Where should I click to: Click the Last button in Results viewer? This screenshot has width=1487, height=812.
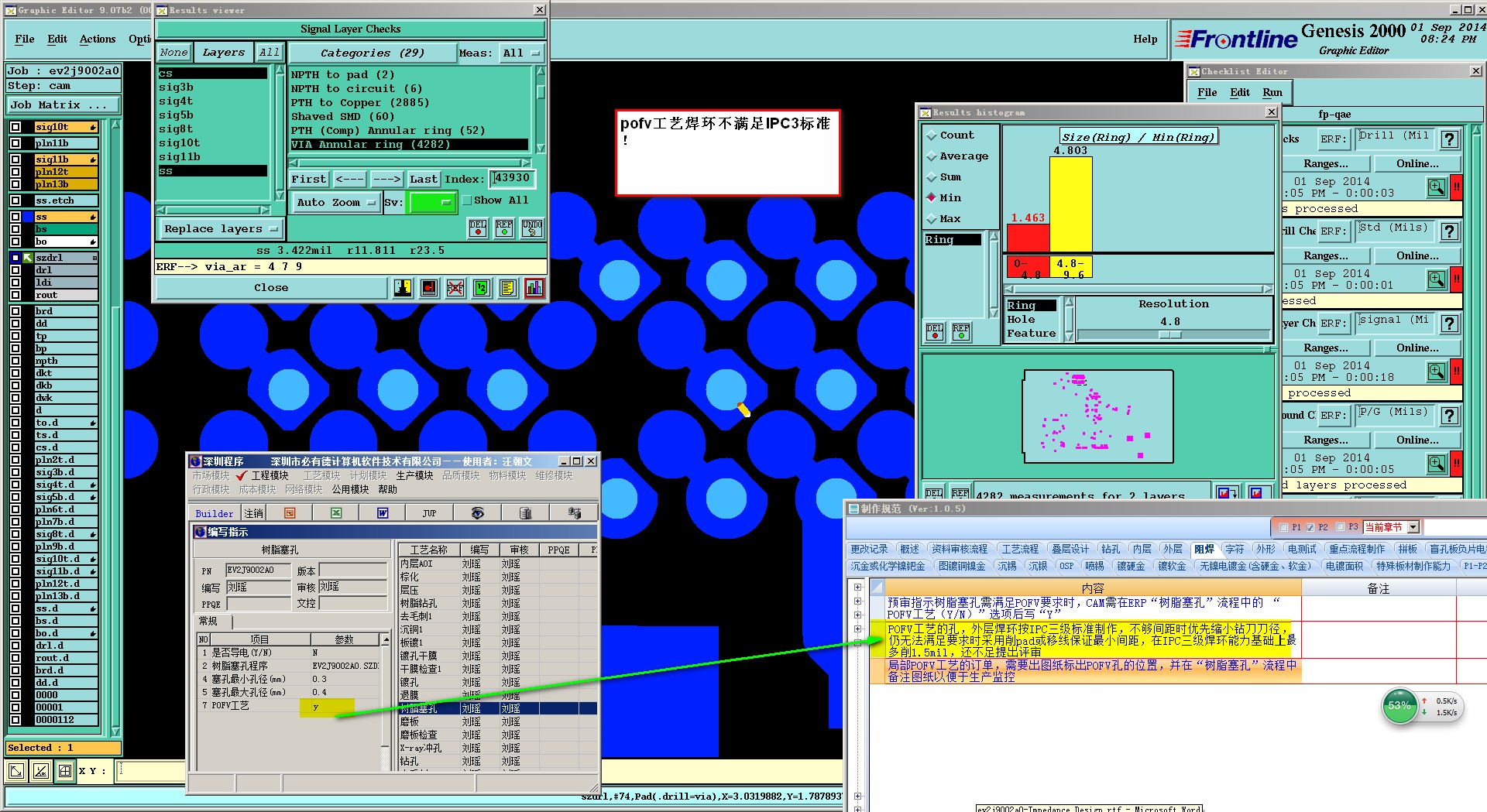coord(424,180)
